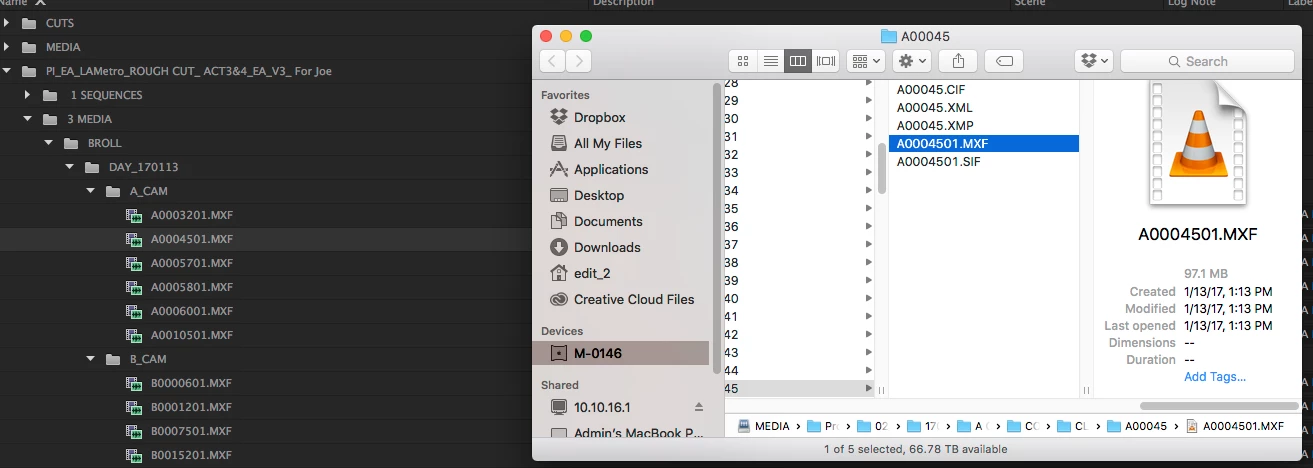Switch Finder to column view

pos(797,61)
